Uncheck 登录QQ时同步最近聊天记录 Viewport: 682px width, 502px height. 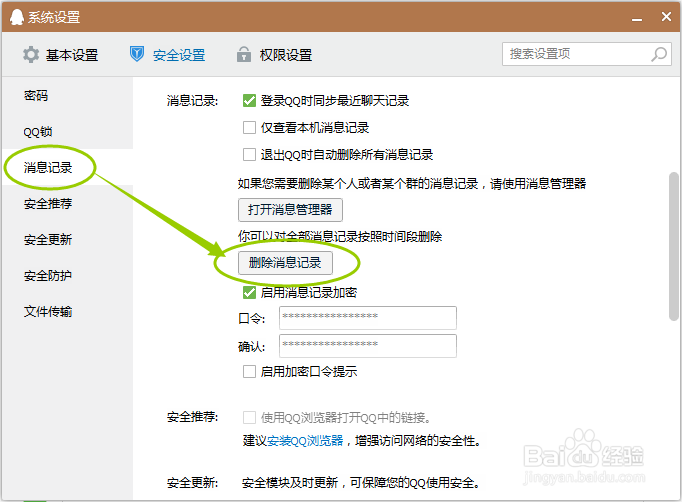(249, 101)
